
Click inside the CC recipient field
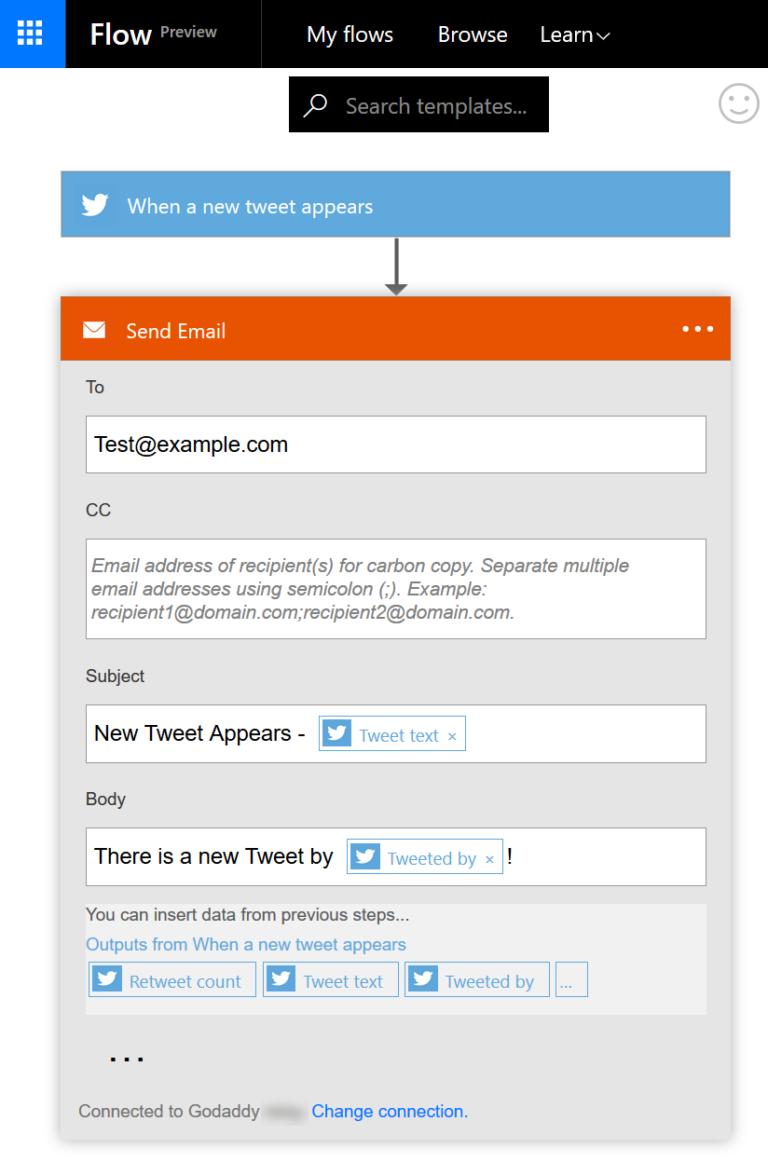click(x=396, y=587)
